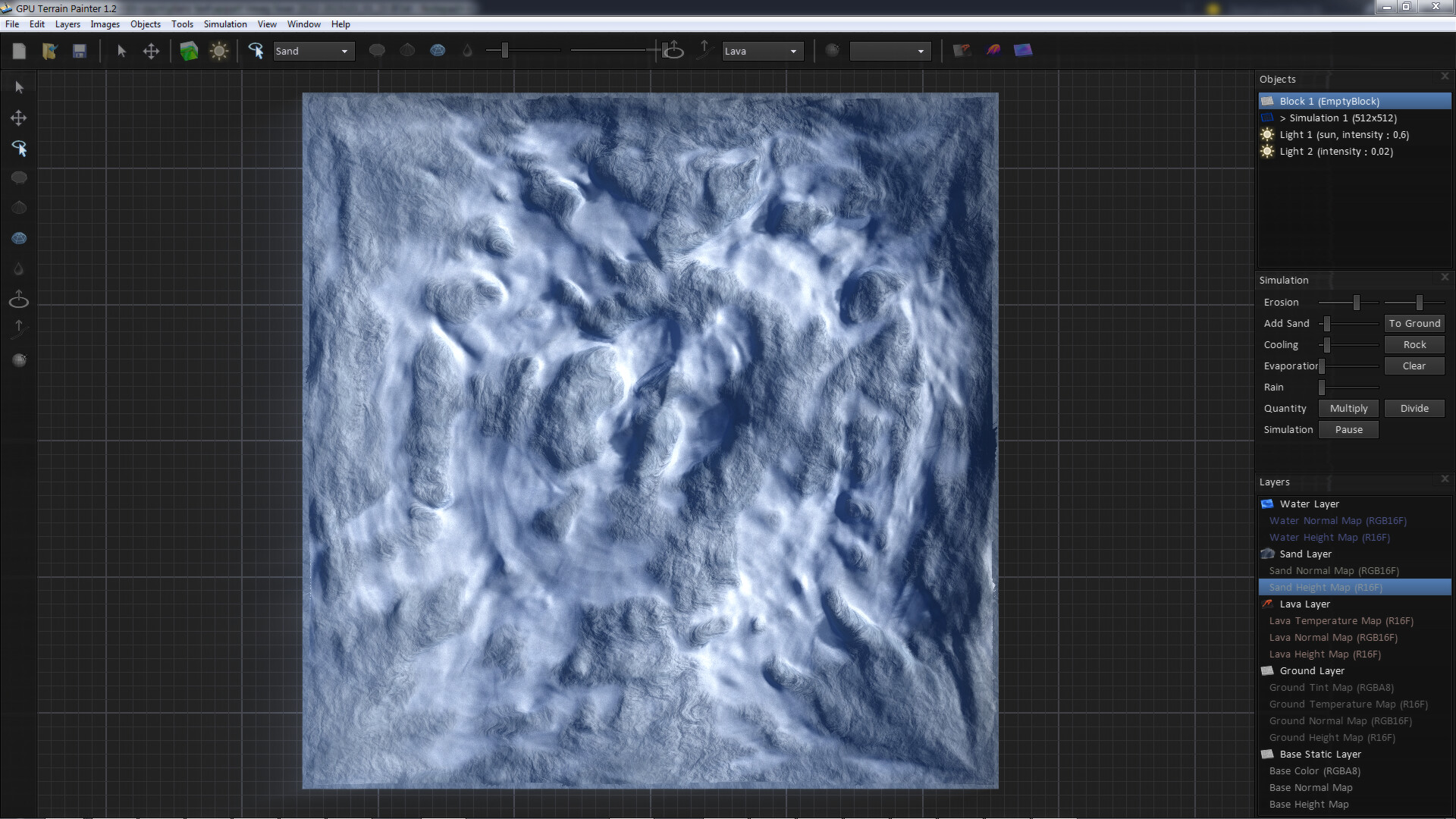Expand Simulation 1 in the Objects panel
Image resolution: width=1456 pixels, height=819 pixels.
(x=1282, y=118)
